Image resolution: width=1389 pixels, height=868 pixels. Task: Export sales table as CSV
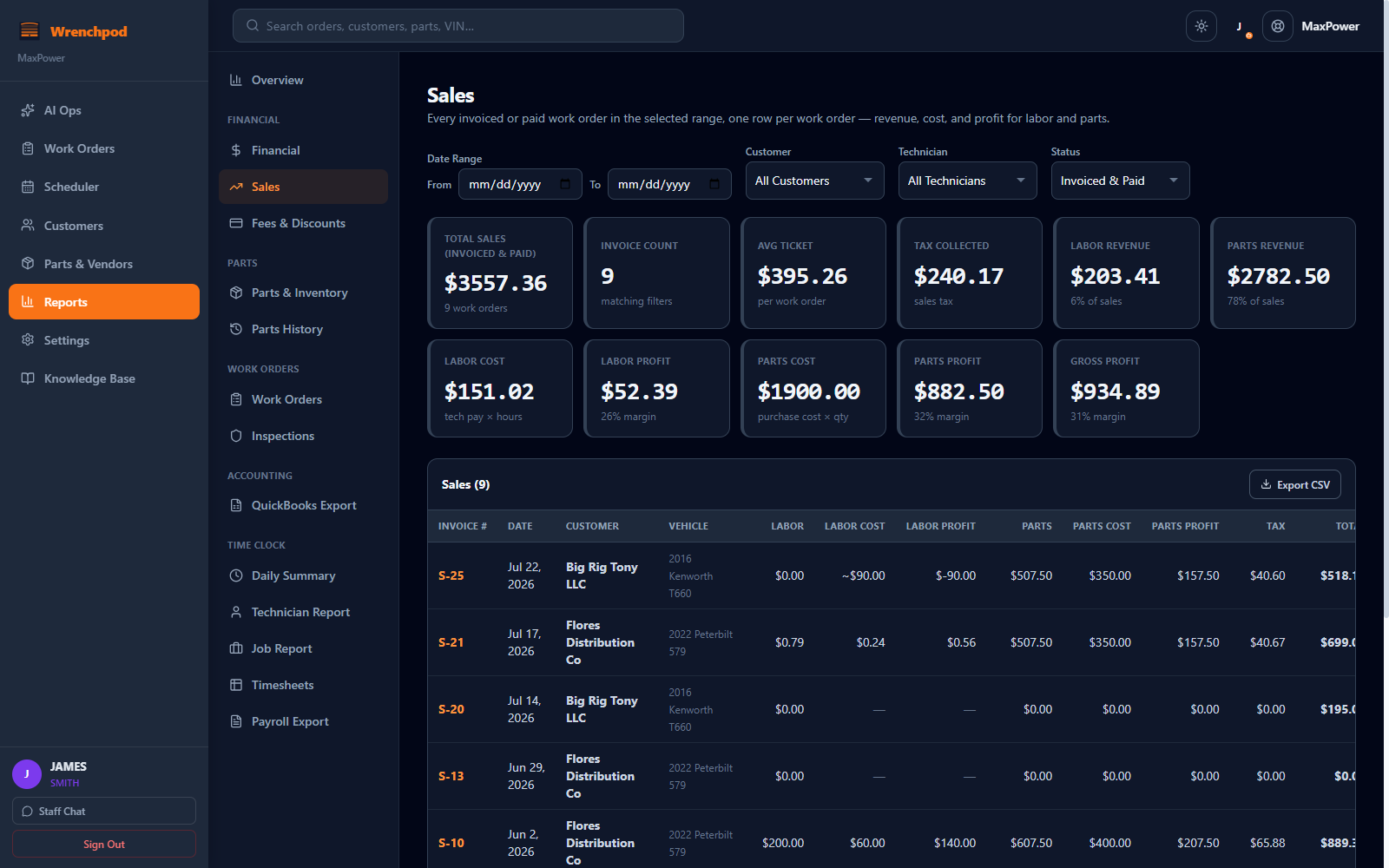[x=1295, y=484]
